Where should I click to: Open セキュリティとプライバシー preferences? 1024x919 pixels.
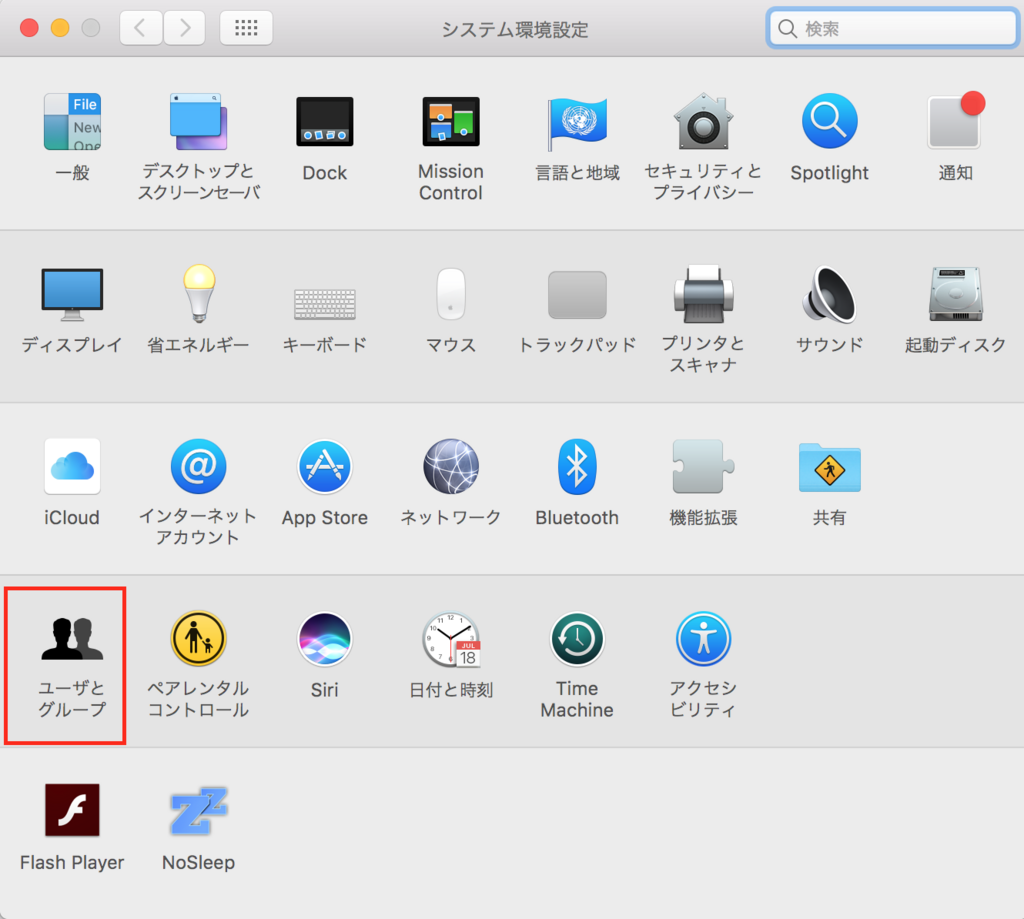[703, 122]
